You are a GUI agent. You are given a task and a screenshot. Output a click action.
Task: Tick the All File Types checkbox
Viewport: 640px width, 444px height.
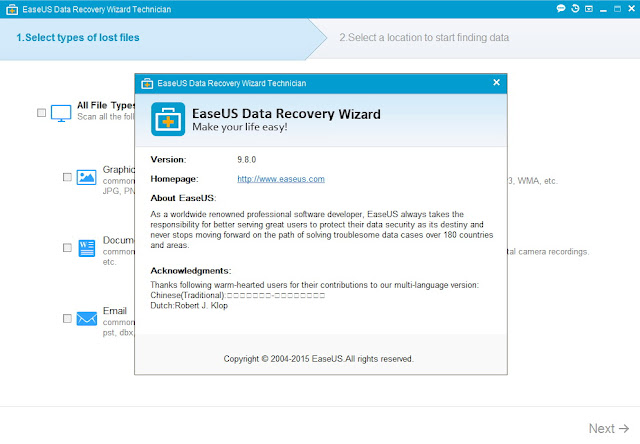41,112
